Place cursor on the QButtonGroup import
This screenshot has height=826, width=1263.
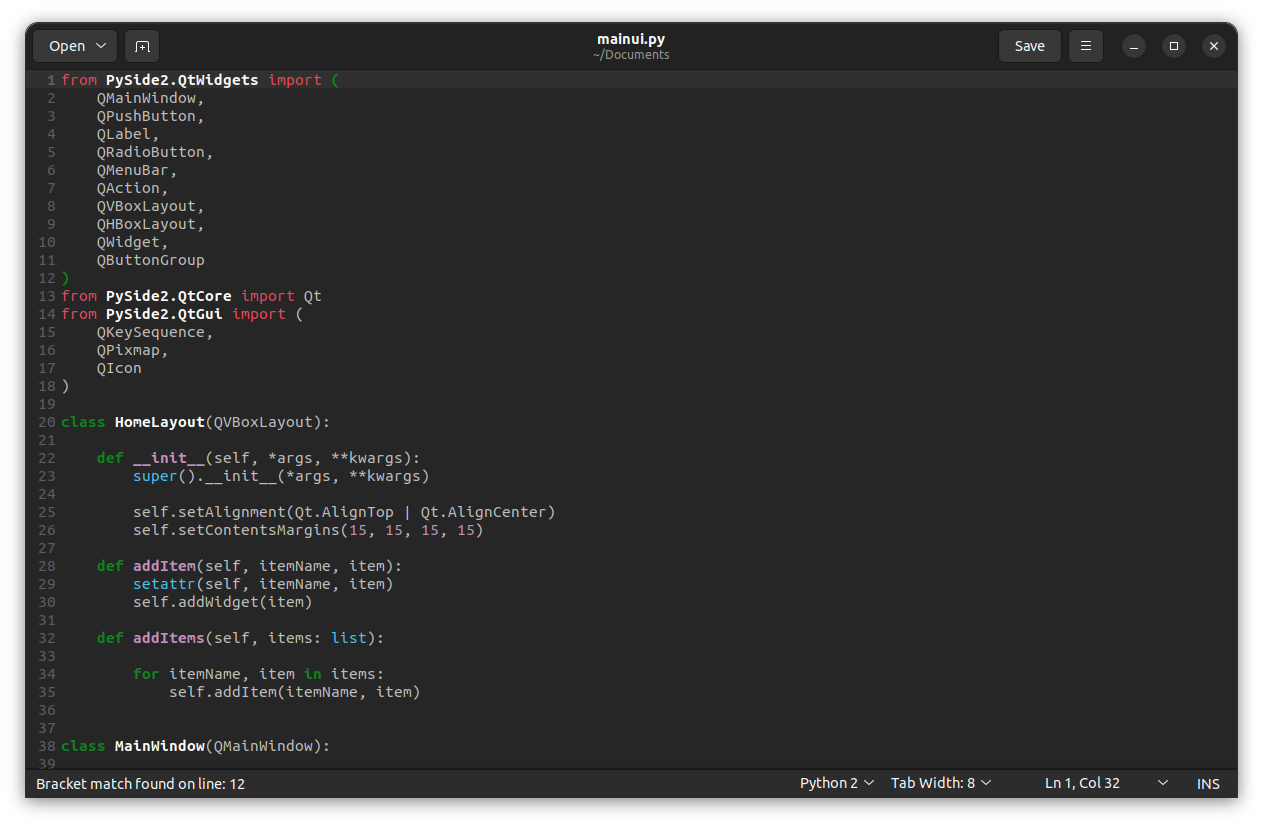[x=150, y=259]
